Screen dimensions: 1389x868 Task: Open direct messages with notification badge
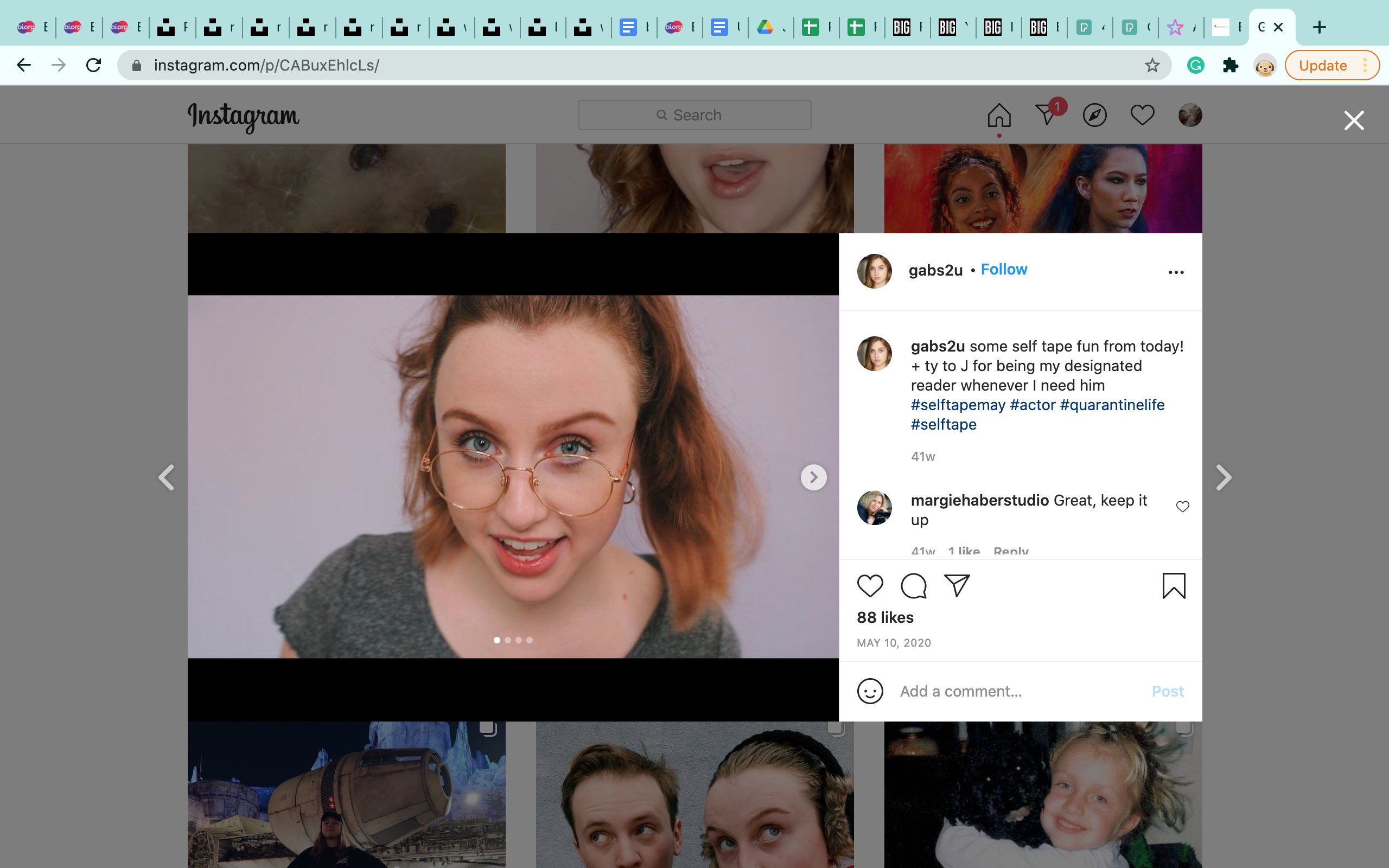[1046, 116]
